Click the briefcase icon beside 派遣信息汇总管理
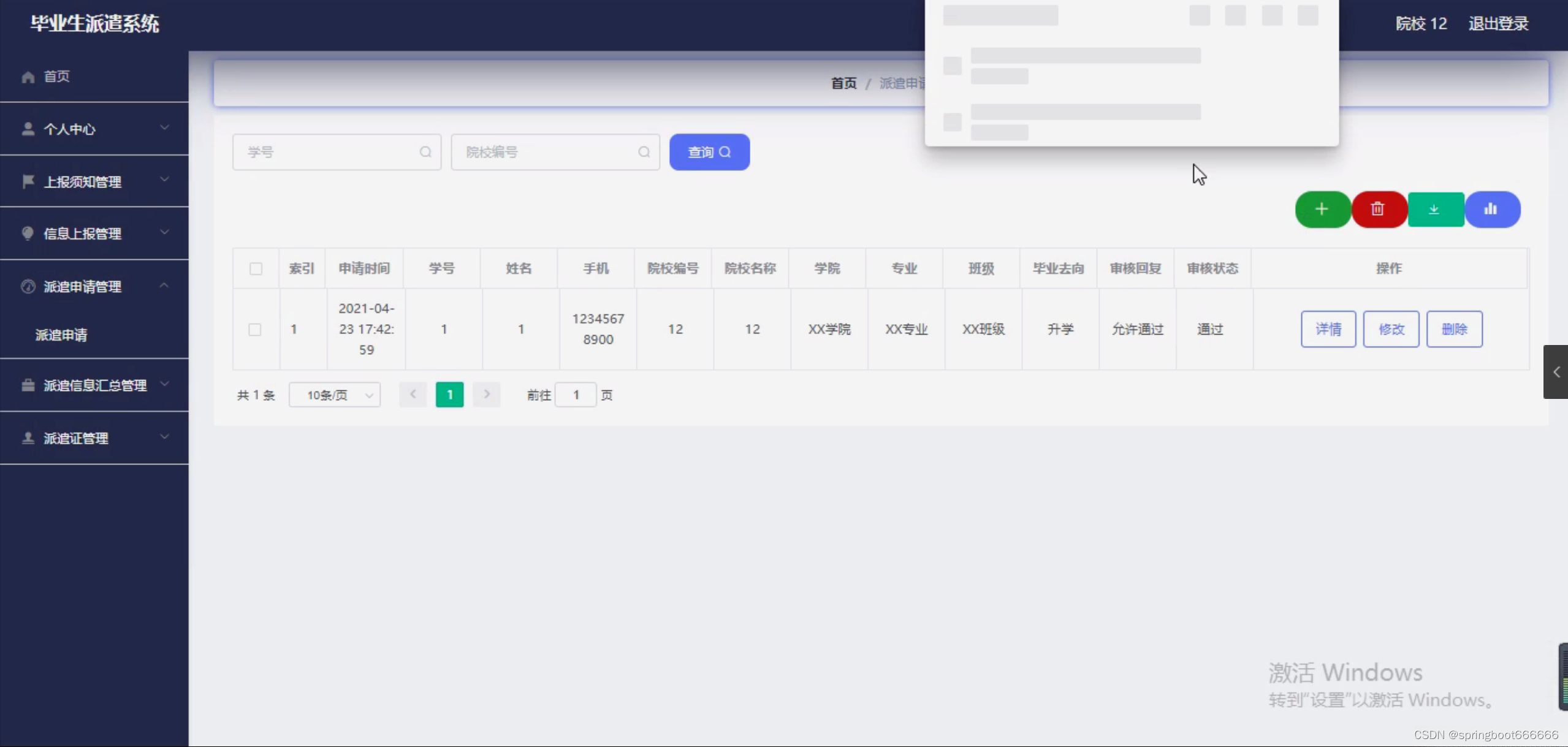This screenshot has height=747, width=1568. point(28,385)
